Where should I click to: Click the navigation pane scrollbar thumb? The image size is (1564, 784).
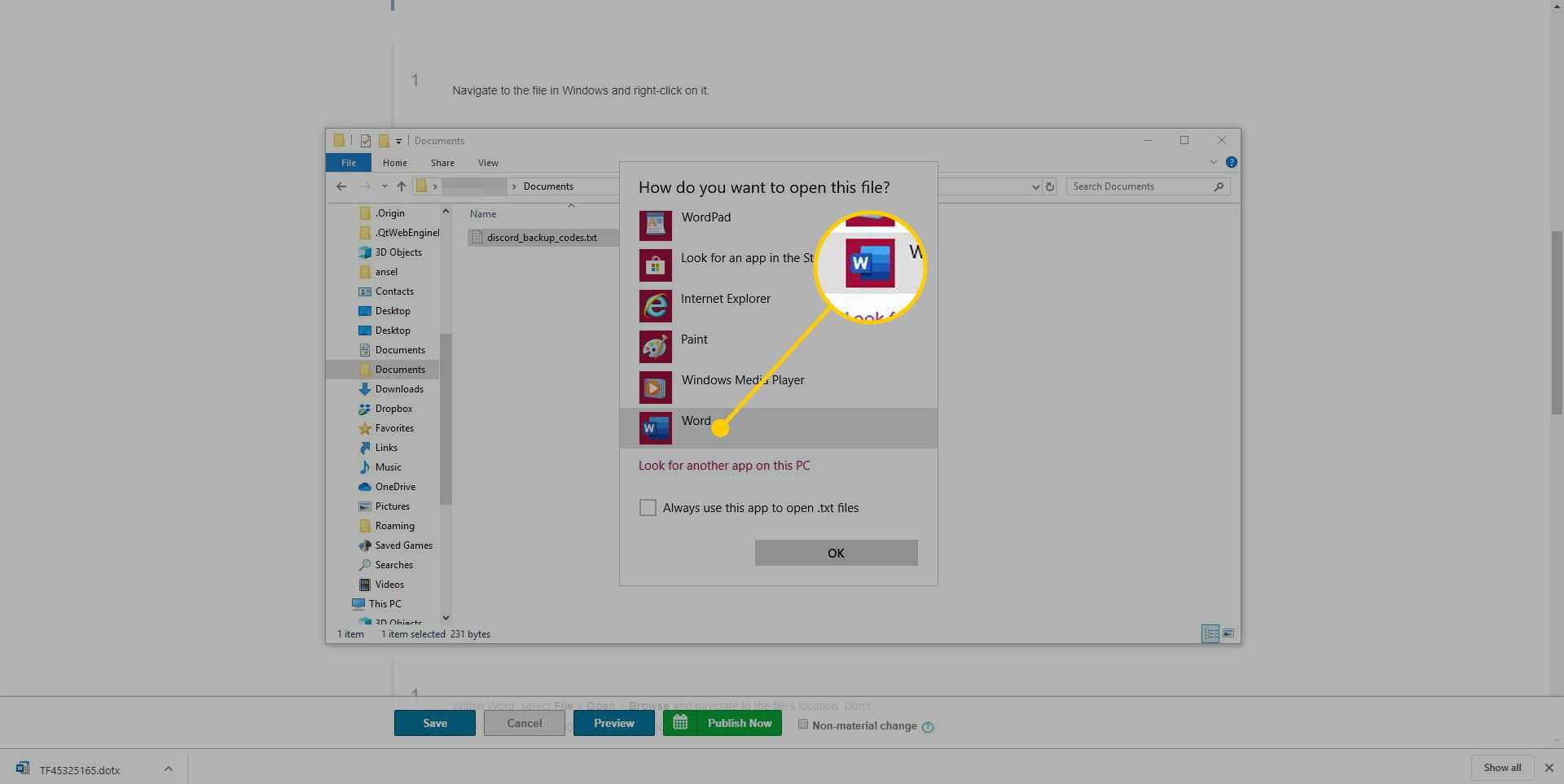tap(446, 419)
